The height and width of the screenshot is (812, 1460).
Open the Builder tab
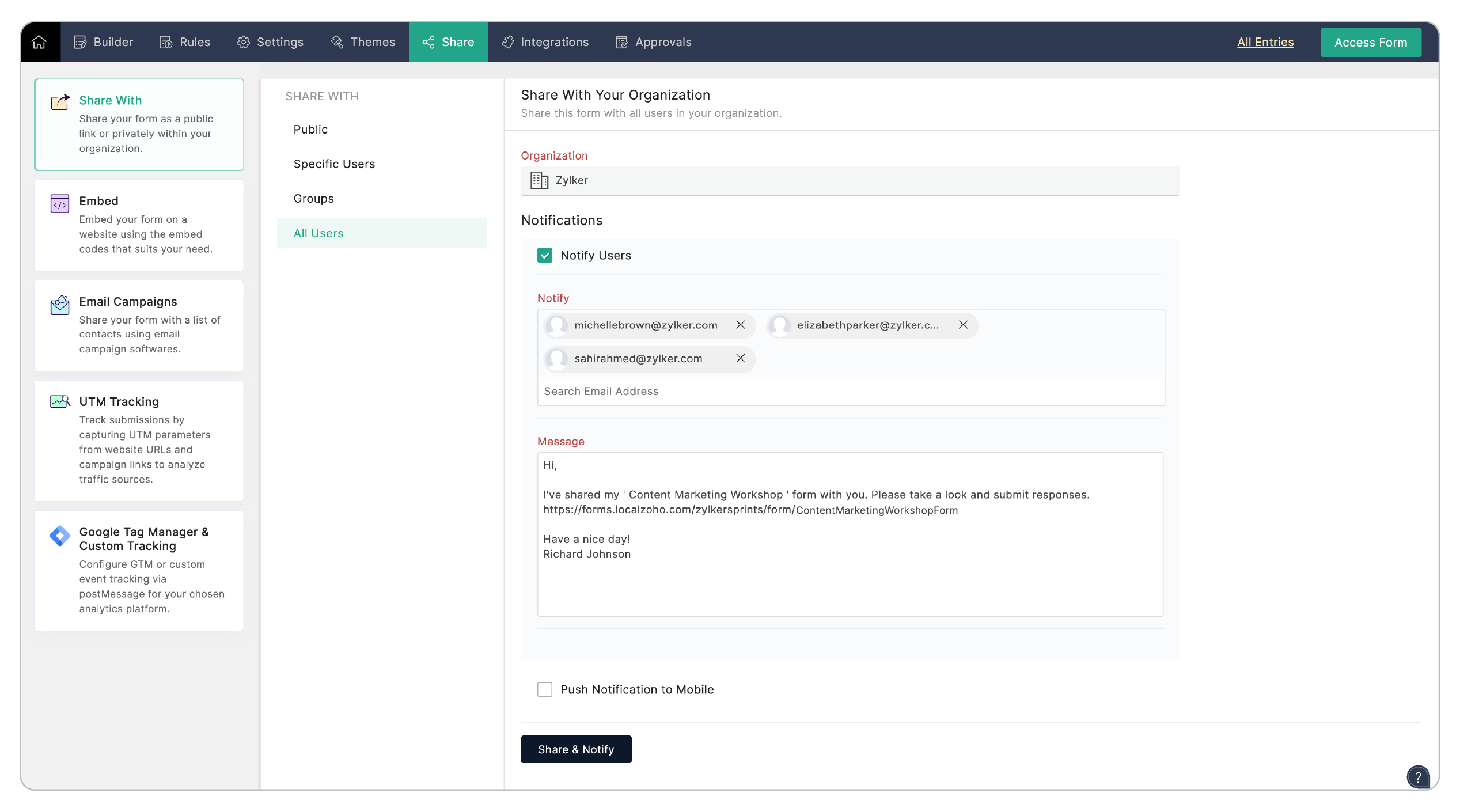point(104,42)
